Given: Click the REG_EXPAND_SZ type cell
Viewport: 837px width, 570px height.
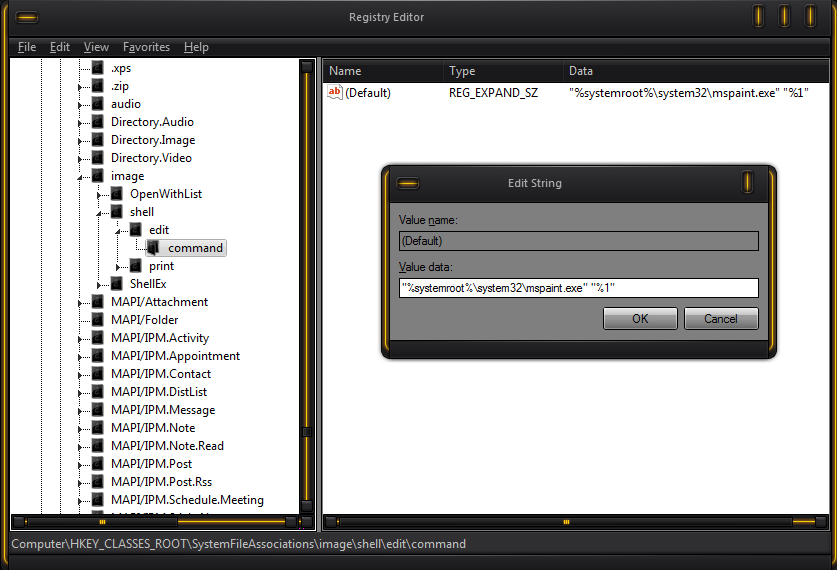Looking at the screenshot, I should point(493,93).
